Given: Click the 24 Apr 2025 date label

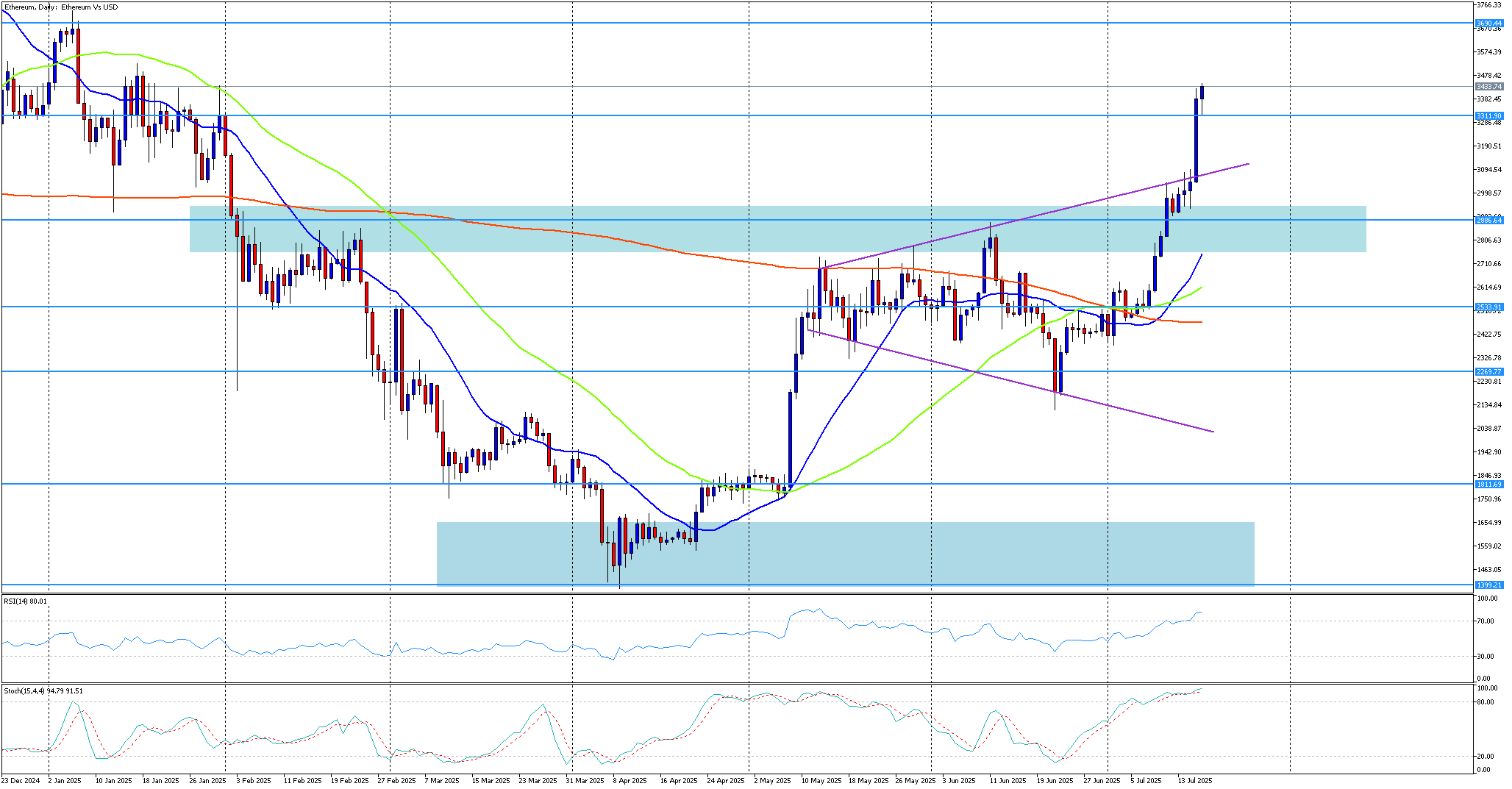Looking at the screenshot, I should (x=726, y=781).
